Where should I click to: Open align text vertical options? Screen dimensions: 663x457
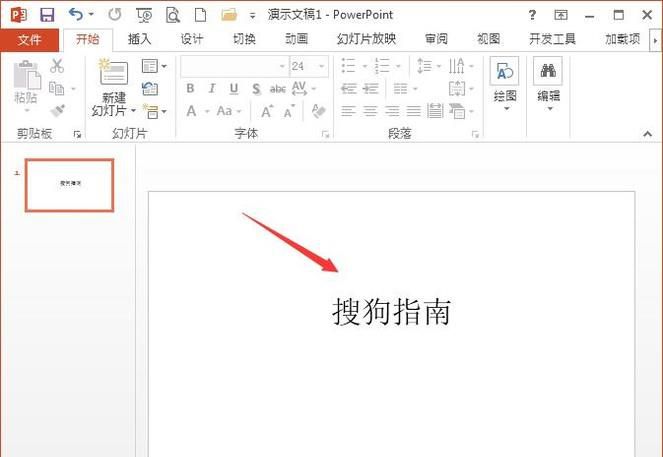click(461, 89)
